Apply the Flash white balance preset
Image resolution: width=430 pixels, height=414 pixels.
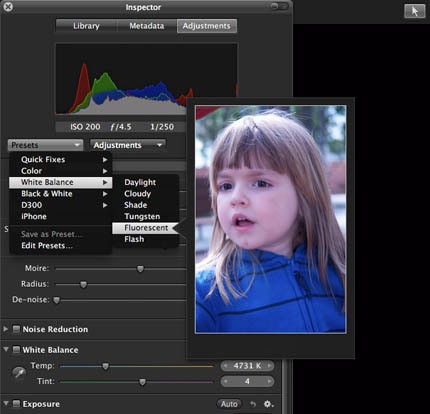(146, 239)
